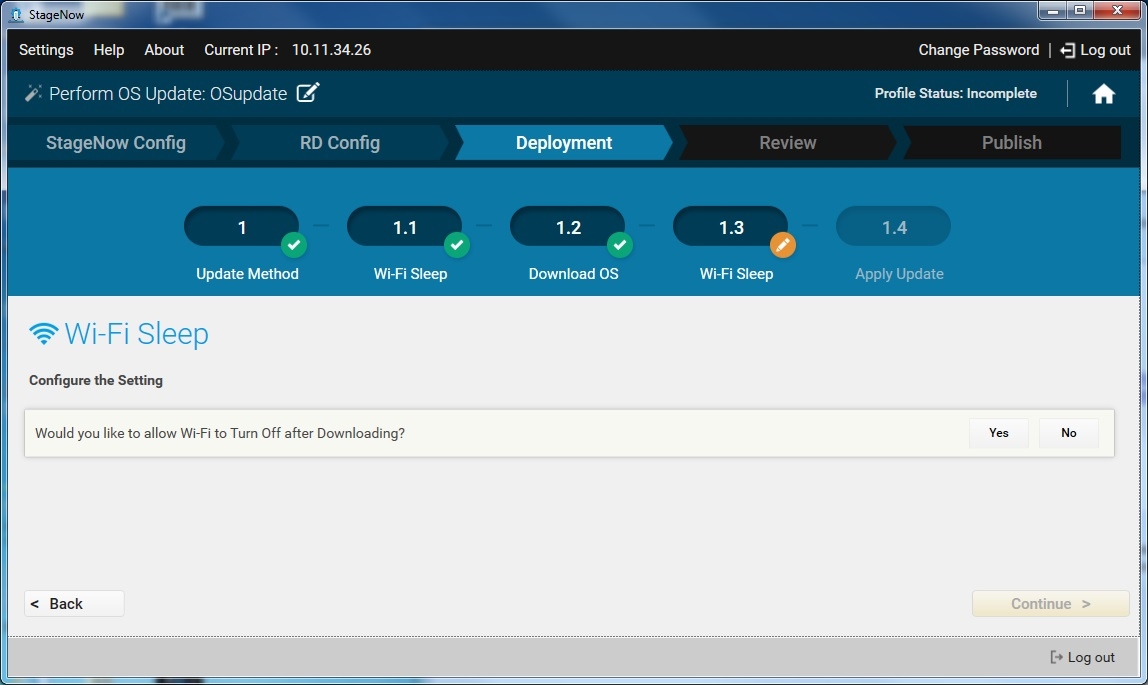Click the orange pencil badge on step 1.3
The width and height of the screenshot is (1148, 685).
(x=783, y=244)
